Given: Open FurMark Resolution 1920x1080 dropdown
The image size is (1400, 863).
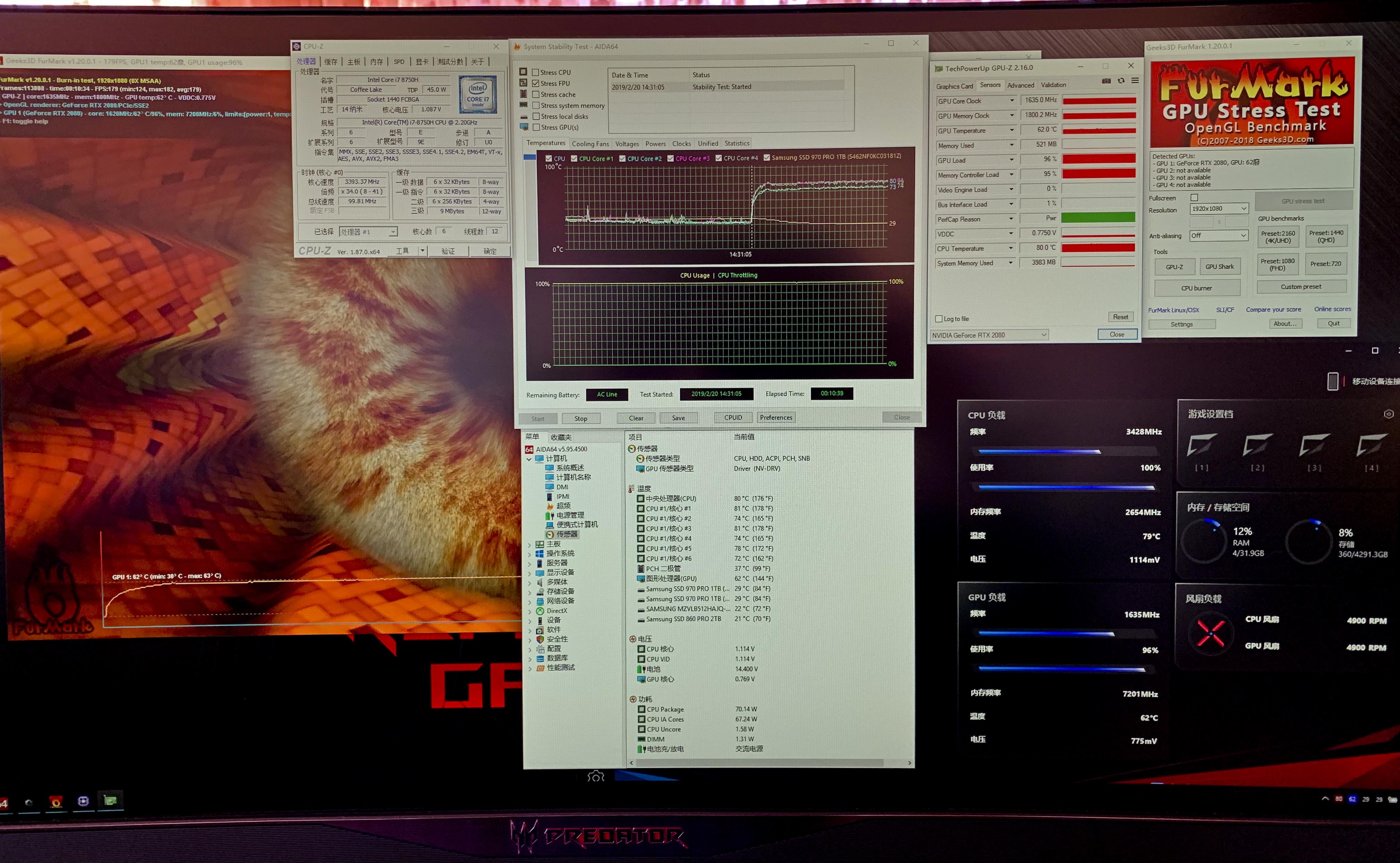Looking at the screenshot, I should pos(1220,209).
